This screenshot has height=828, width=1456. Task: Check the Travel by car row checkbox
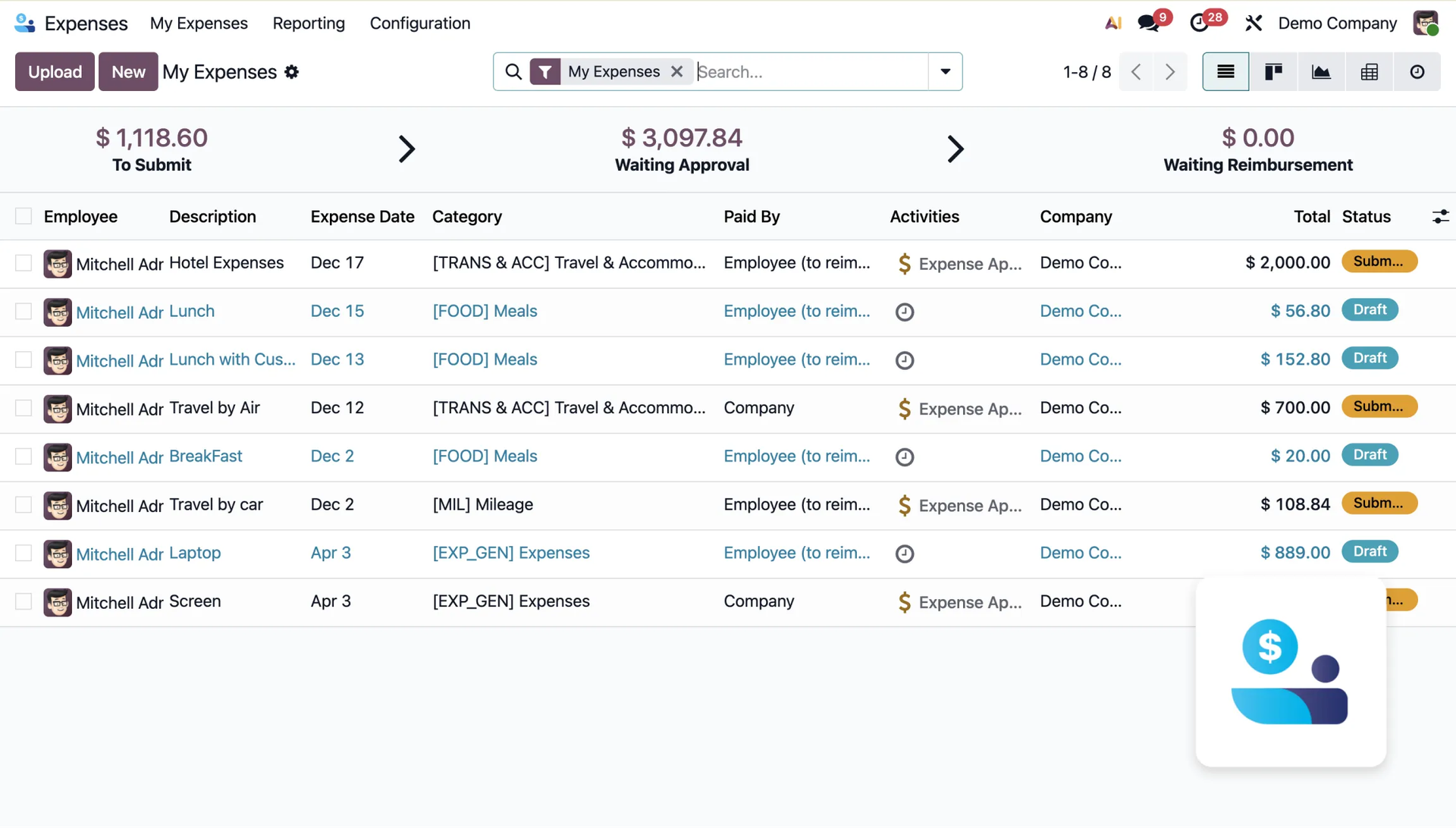(24, 505)
